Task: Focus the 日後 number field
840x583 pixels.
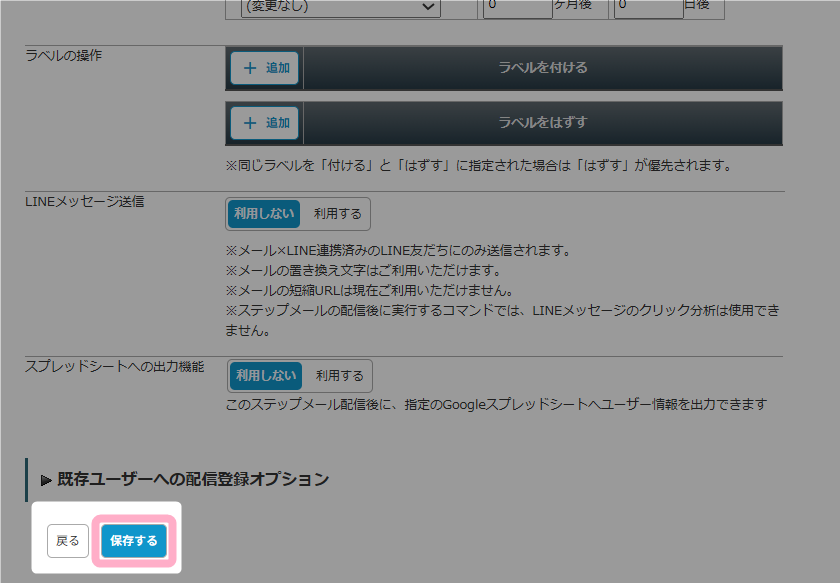Action: pos(648,7)
